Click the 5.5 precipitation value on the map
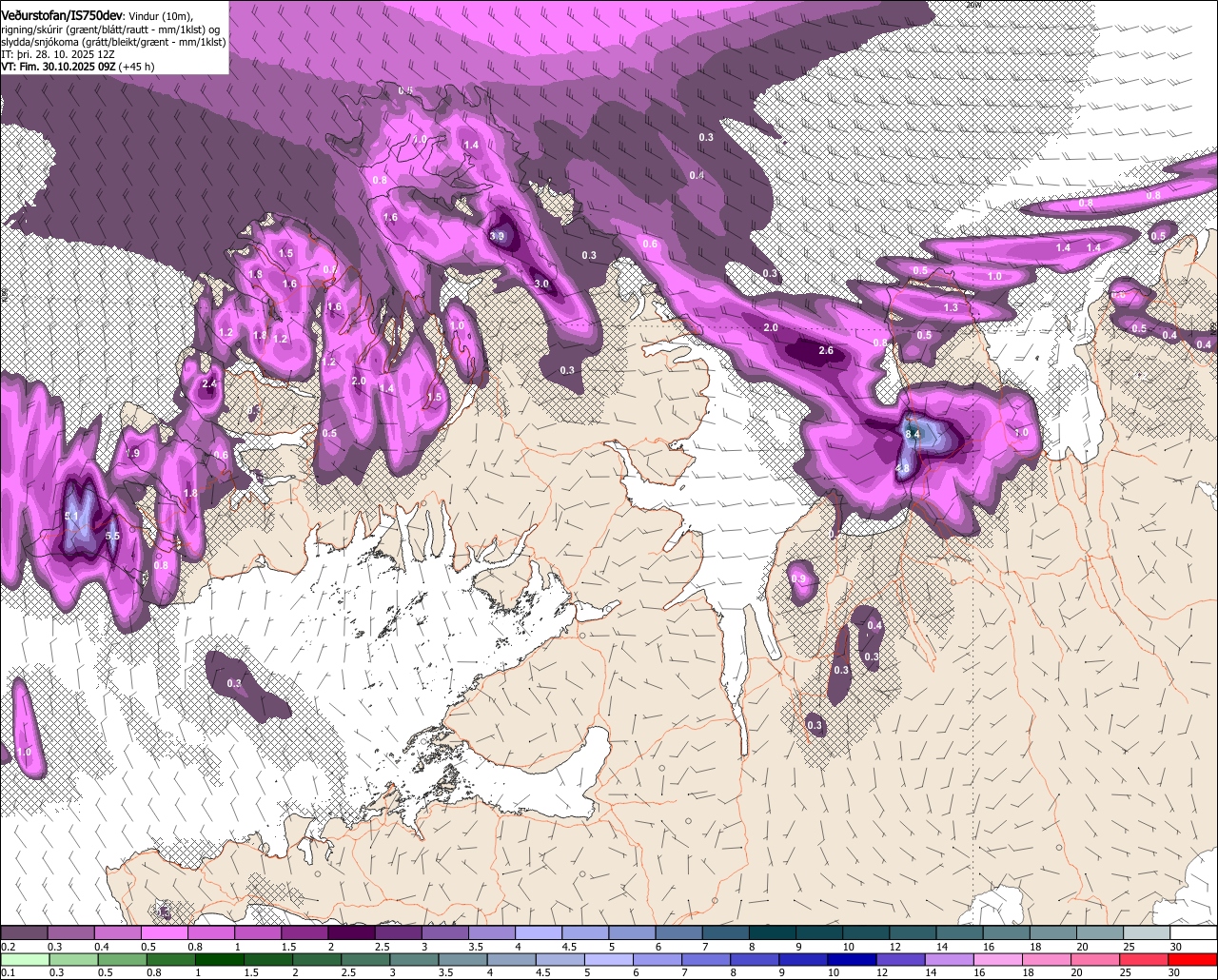The width and height of the screenshot is (1218, 980). click(x=111, y=536)
